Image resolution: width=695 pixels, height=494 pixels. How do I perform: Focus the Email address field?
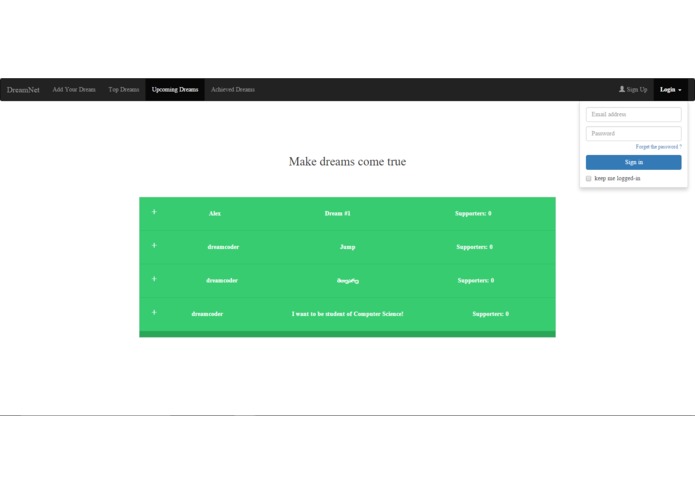point(633,114)
